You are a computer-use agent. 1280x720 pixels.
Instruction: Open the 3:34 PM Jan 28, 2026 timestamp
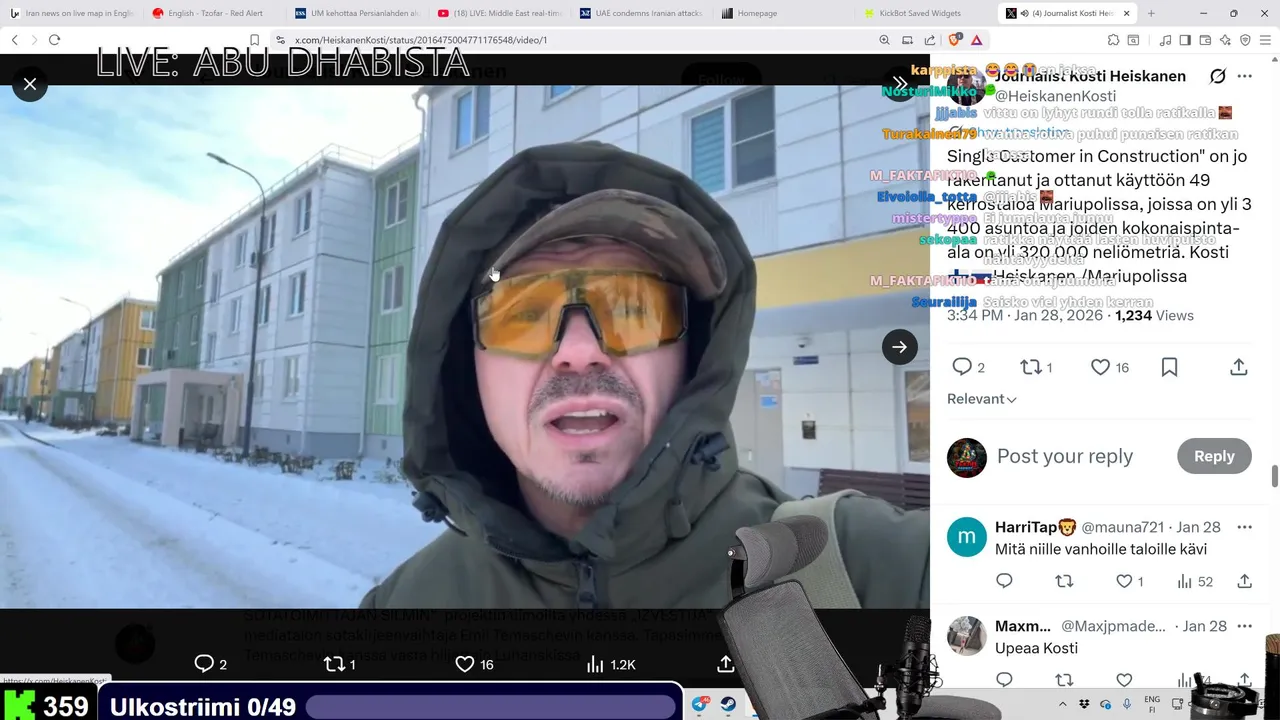click(x=1025, y=315)
